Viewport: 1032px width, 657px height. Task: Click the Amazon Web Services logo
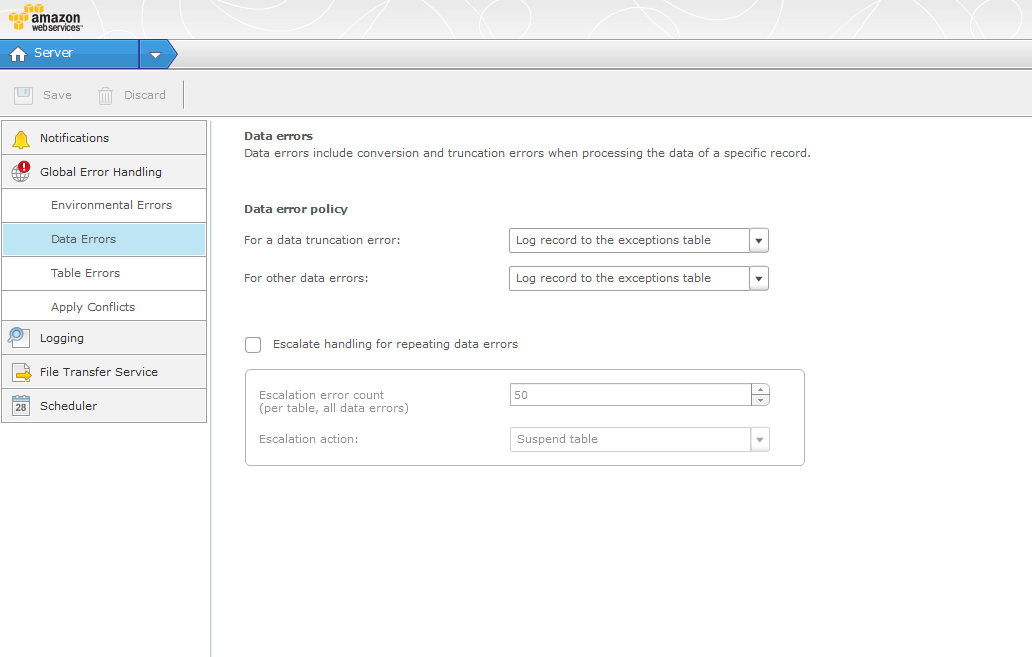pos(45,18)
